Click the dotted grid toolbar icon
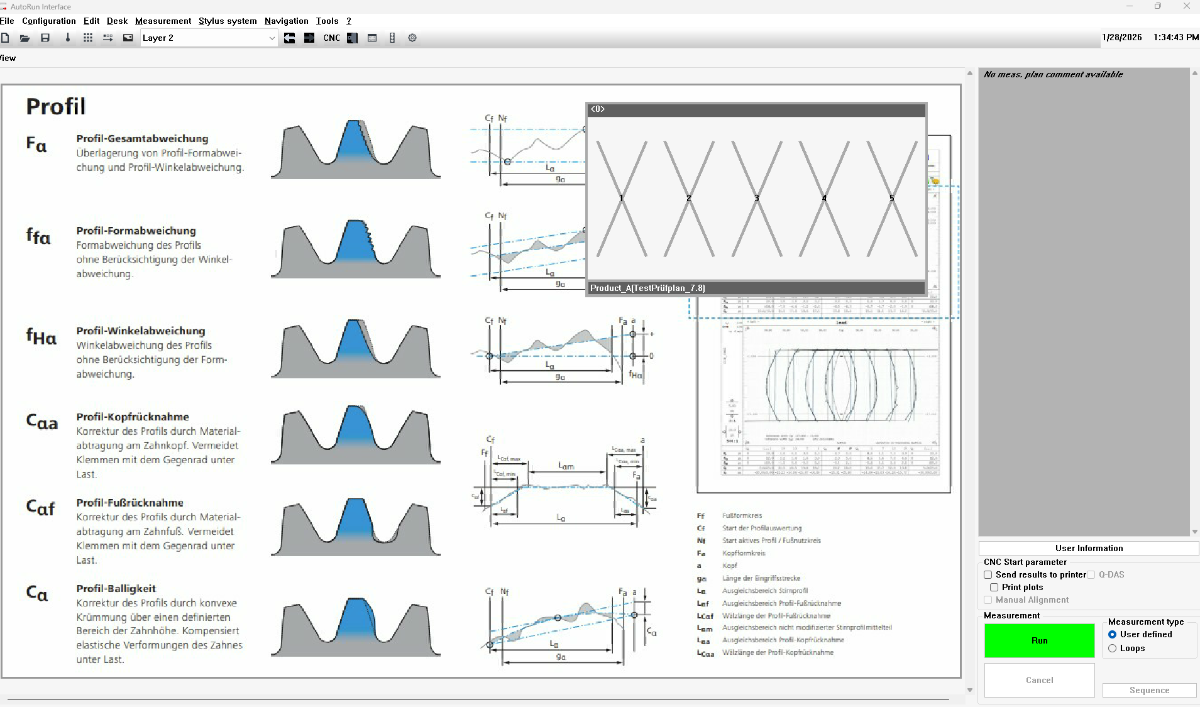The image size is (1200, 707). click(88, 38)
